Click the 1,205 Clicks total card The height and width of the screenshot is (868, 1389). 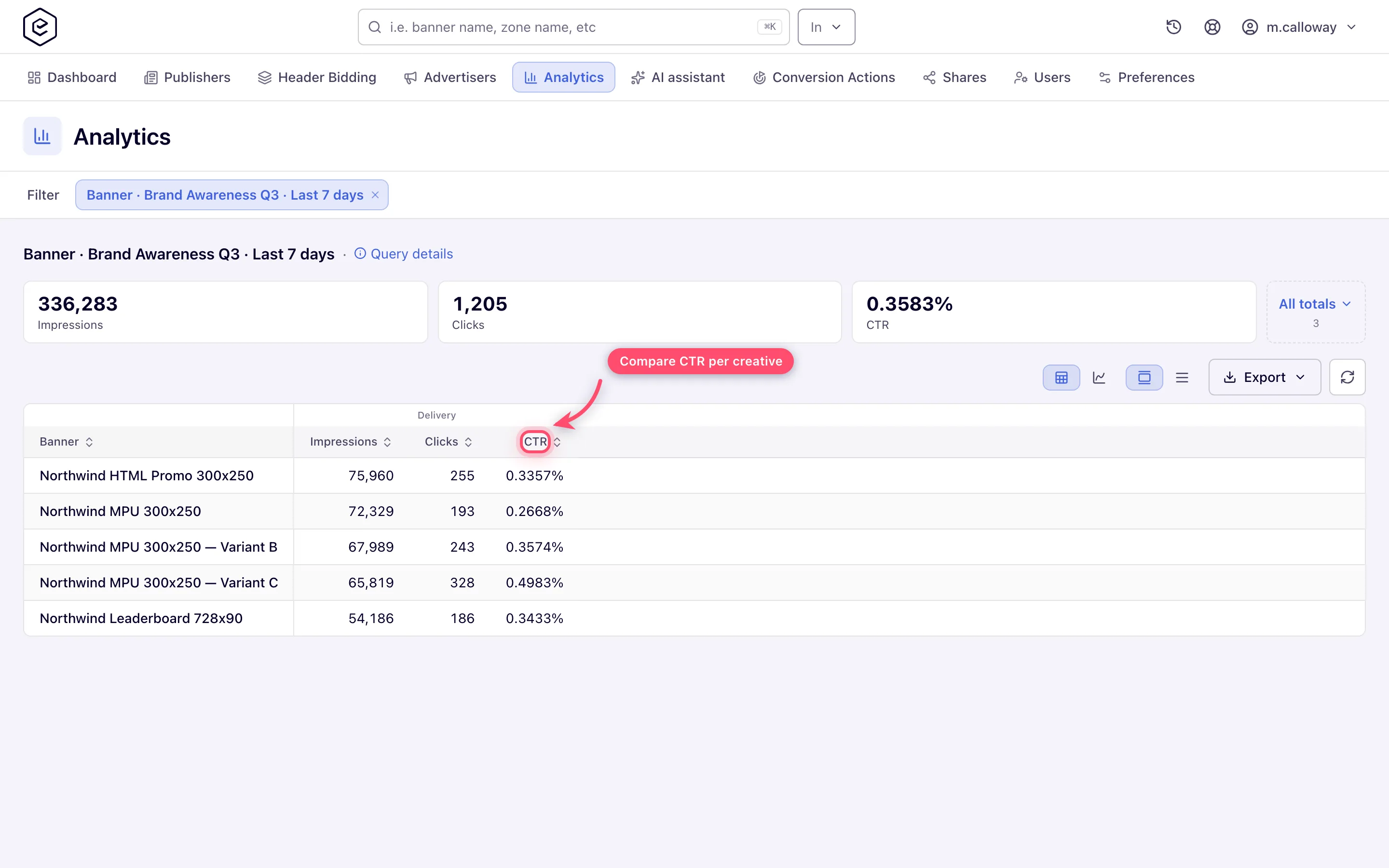(x=640, y=312)
